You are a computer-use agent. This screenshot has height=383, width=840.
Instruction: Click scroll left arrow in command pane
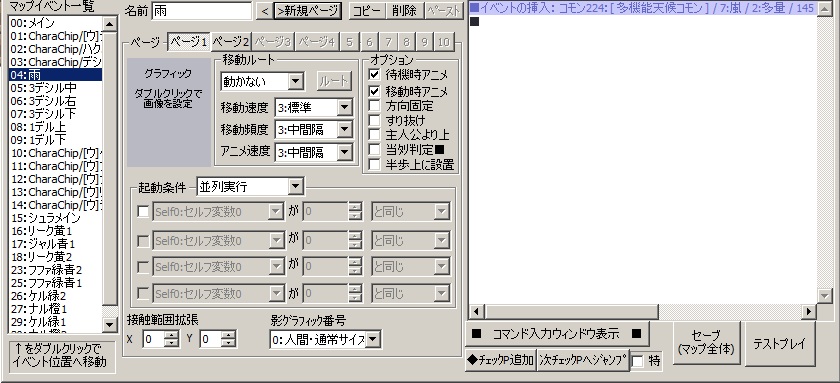pos(476,311)
